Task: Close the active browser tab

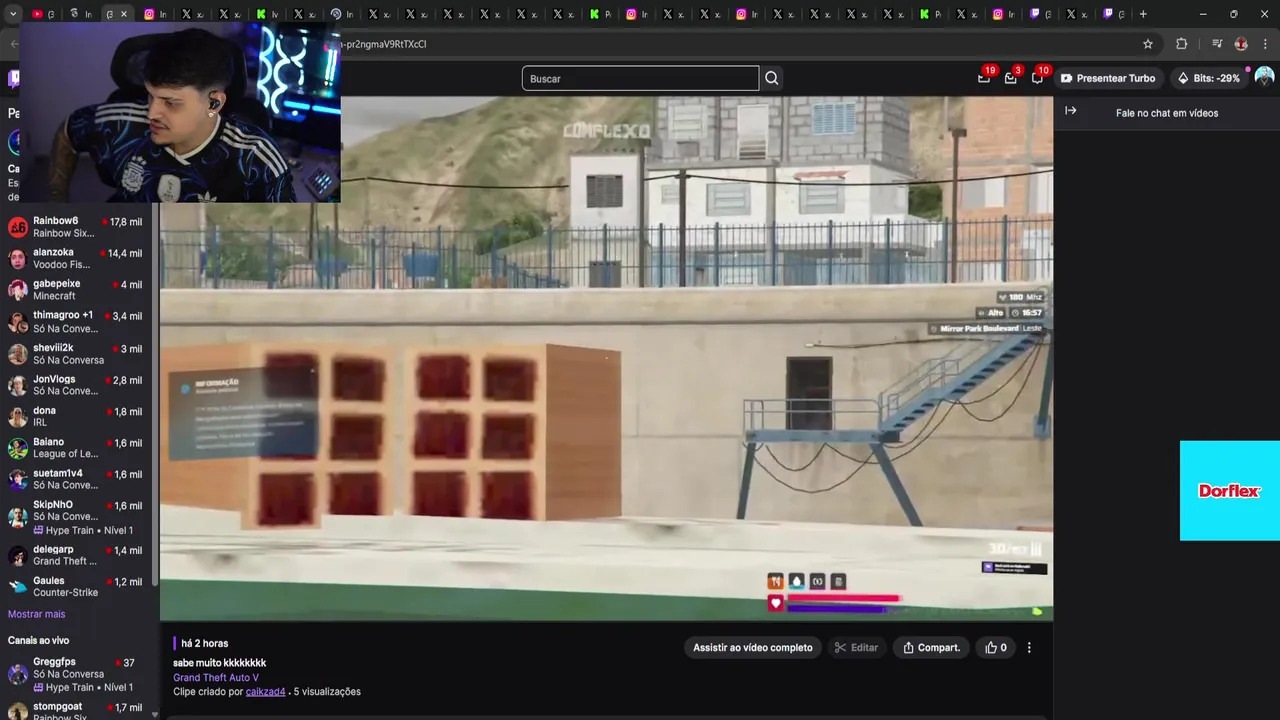Action: (123, 14)
